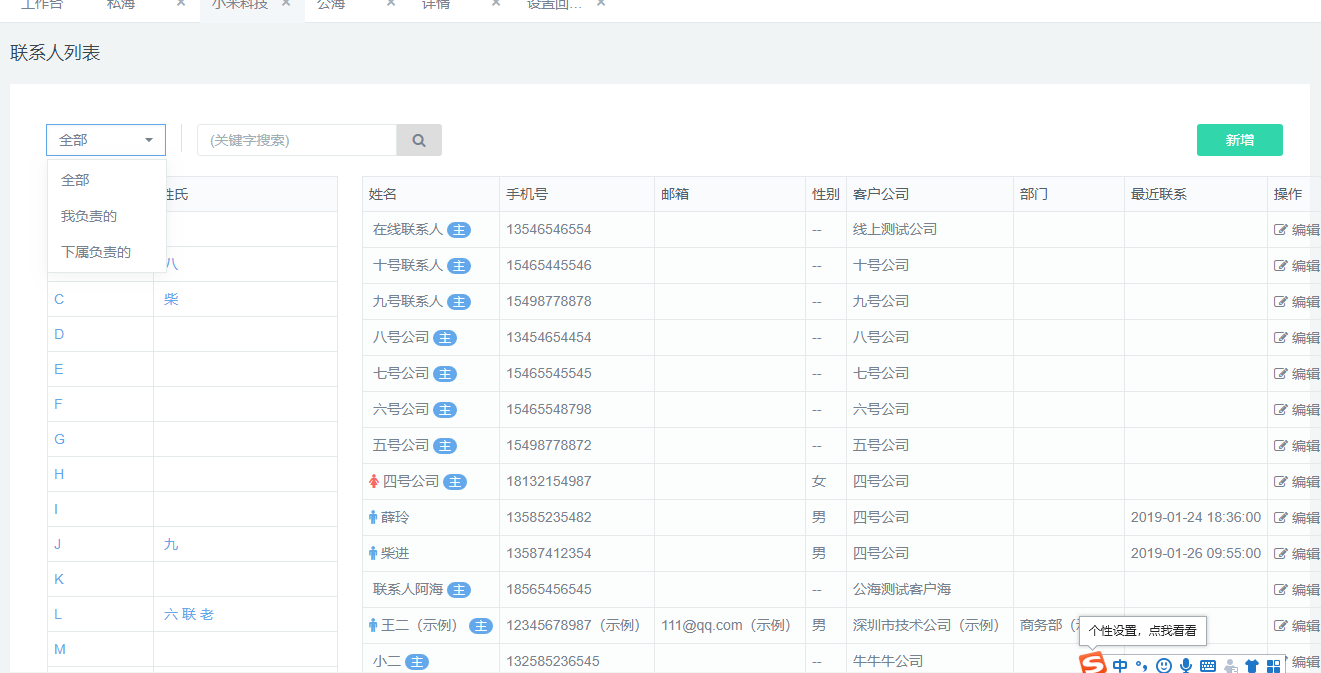Click the 最近联系 column header
Image resolution: width=1321 pixels, height=673 pixels.
pyautogui.click(x=1159, y=194)
